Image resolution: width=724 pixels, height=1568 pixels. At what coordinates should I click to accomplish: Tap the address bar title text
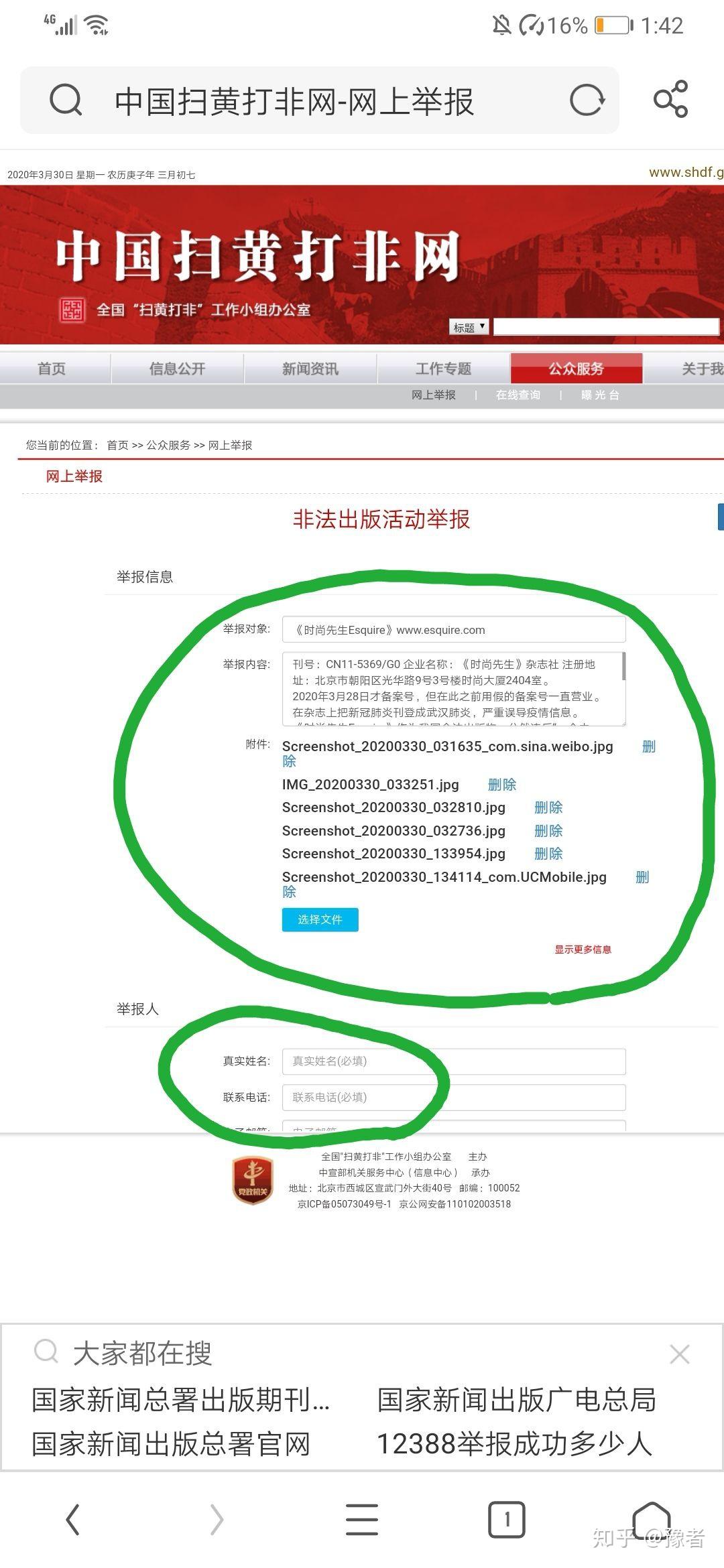[294, 102]
